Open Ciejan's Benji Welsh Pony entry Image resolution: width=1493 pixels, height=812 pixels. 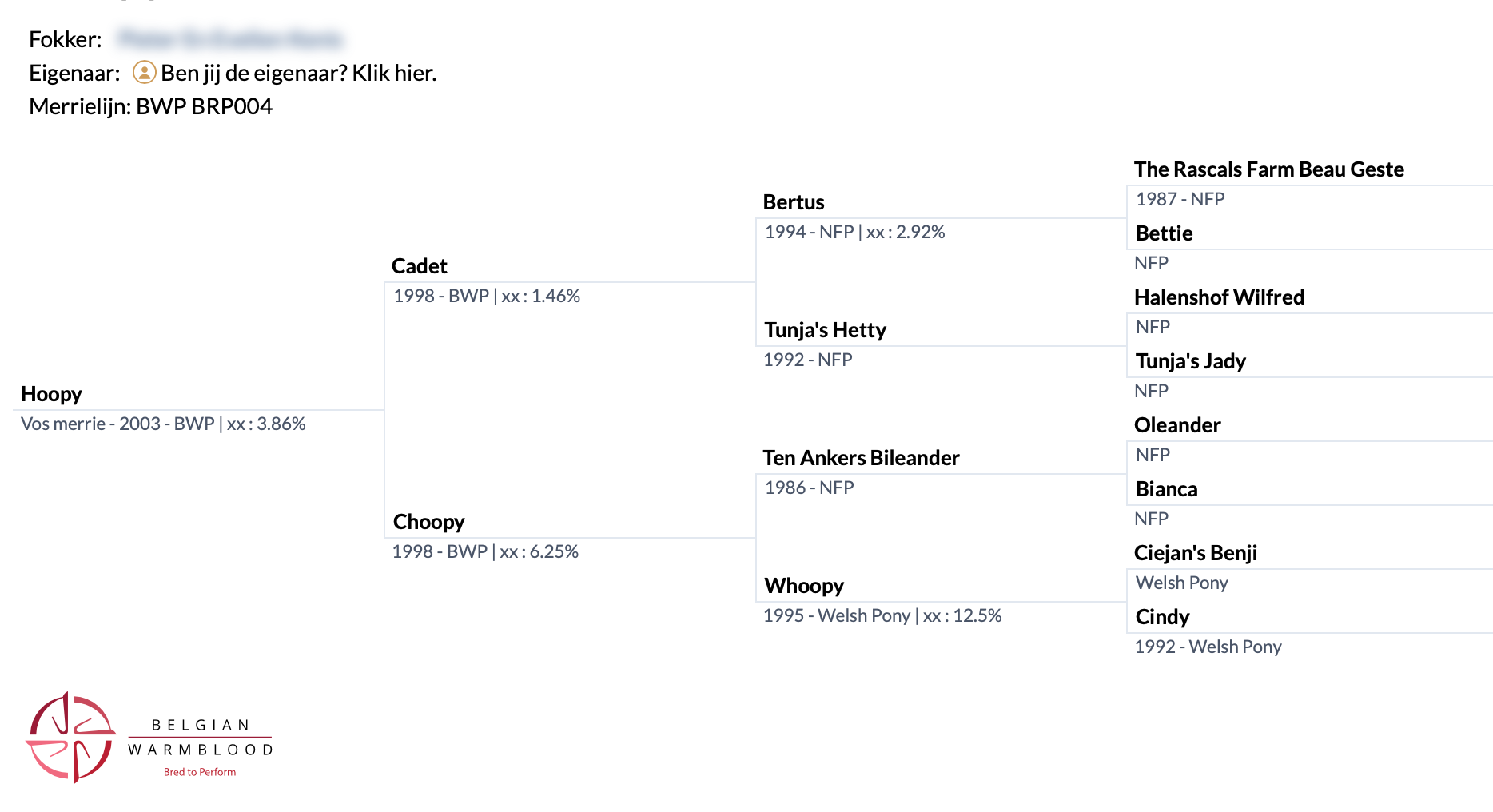[x=1195, y=553]
